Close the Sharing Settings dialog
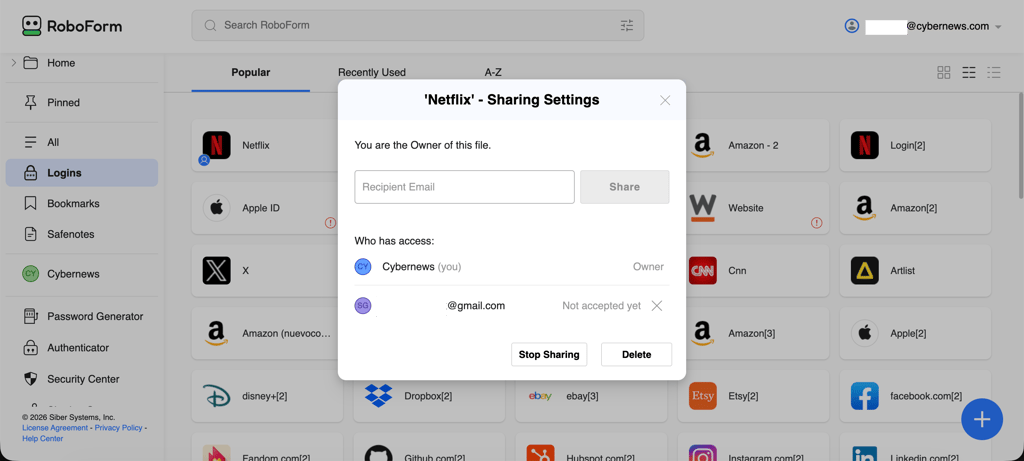Viewport: 1024px width, 461px height. (665, 100)
